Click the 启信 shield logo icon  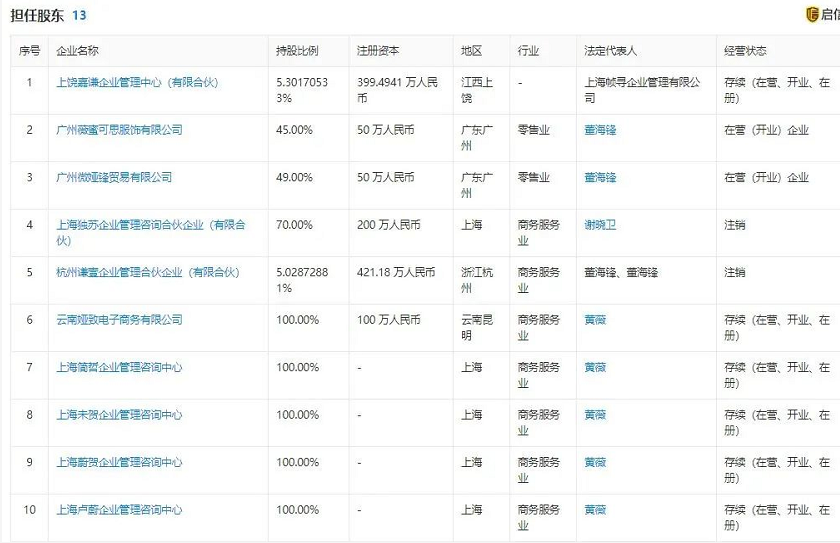pos(812,15)
